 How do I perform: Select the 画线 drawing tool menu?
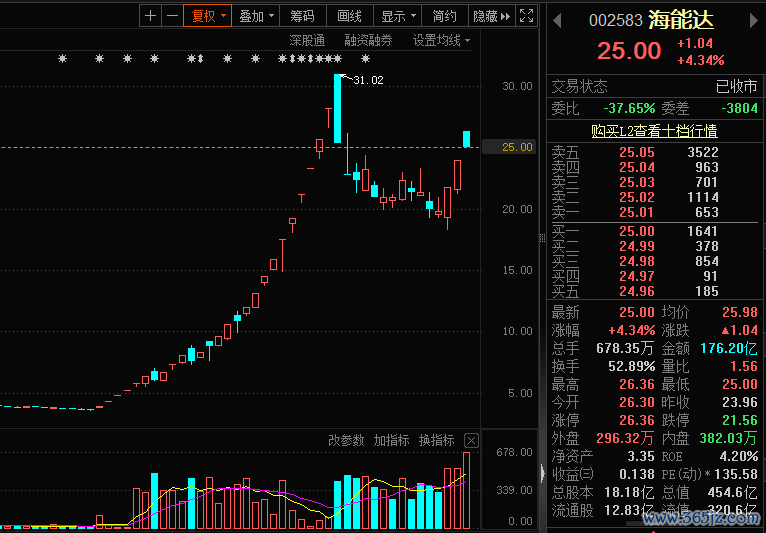coord(349,16)
